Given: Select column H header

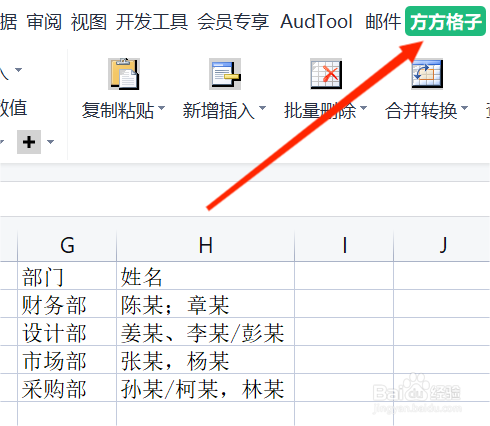Looking at the screenshot, I should pos(205,245).
